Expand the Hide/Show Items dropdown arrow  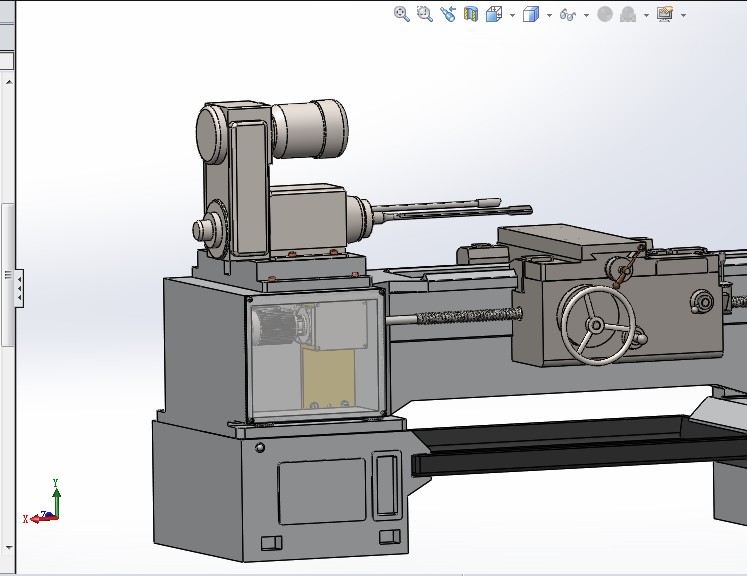(x=586, y=15)
